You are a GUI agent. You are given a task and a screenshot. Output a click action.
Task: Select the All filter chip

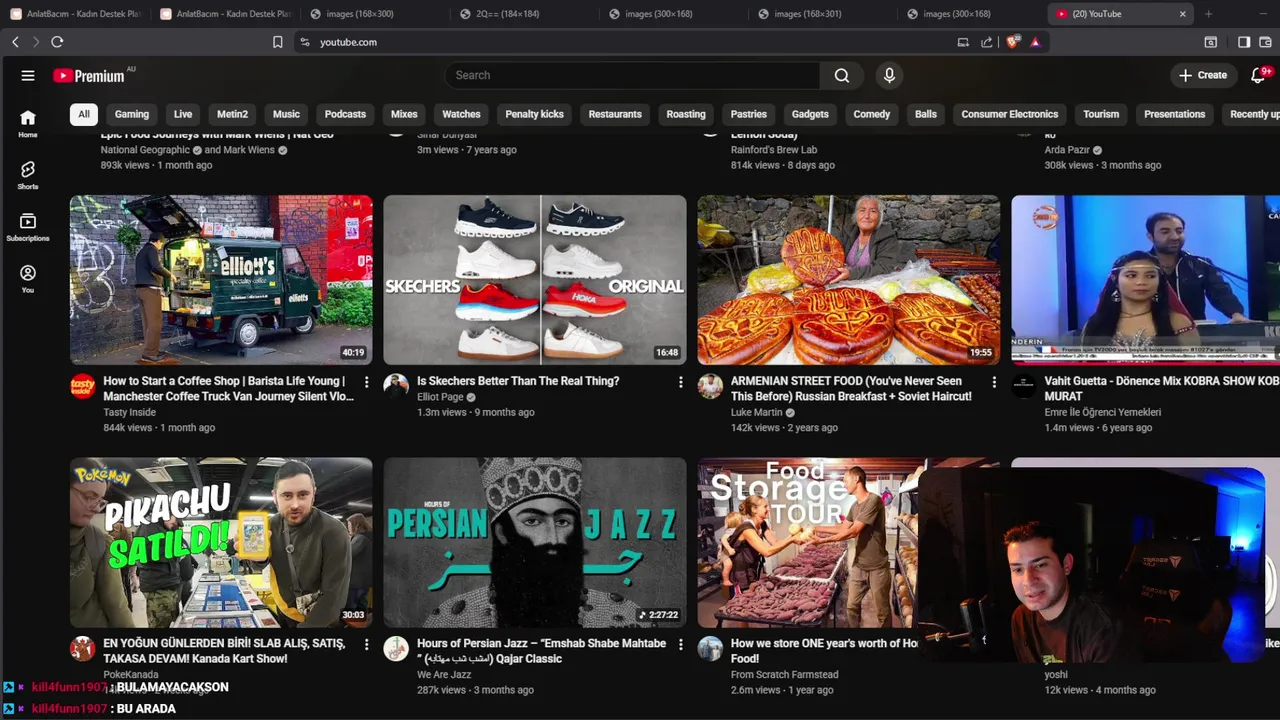pyautogui.click(x=84, y=114)
